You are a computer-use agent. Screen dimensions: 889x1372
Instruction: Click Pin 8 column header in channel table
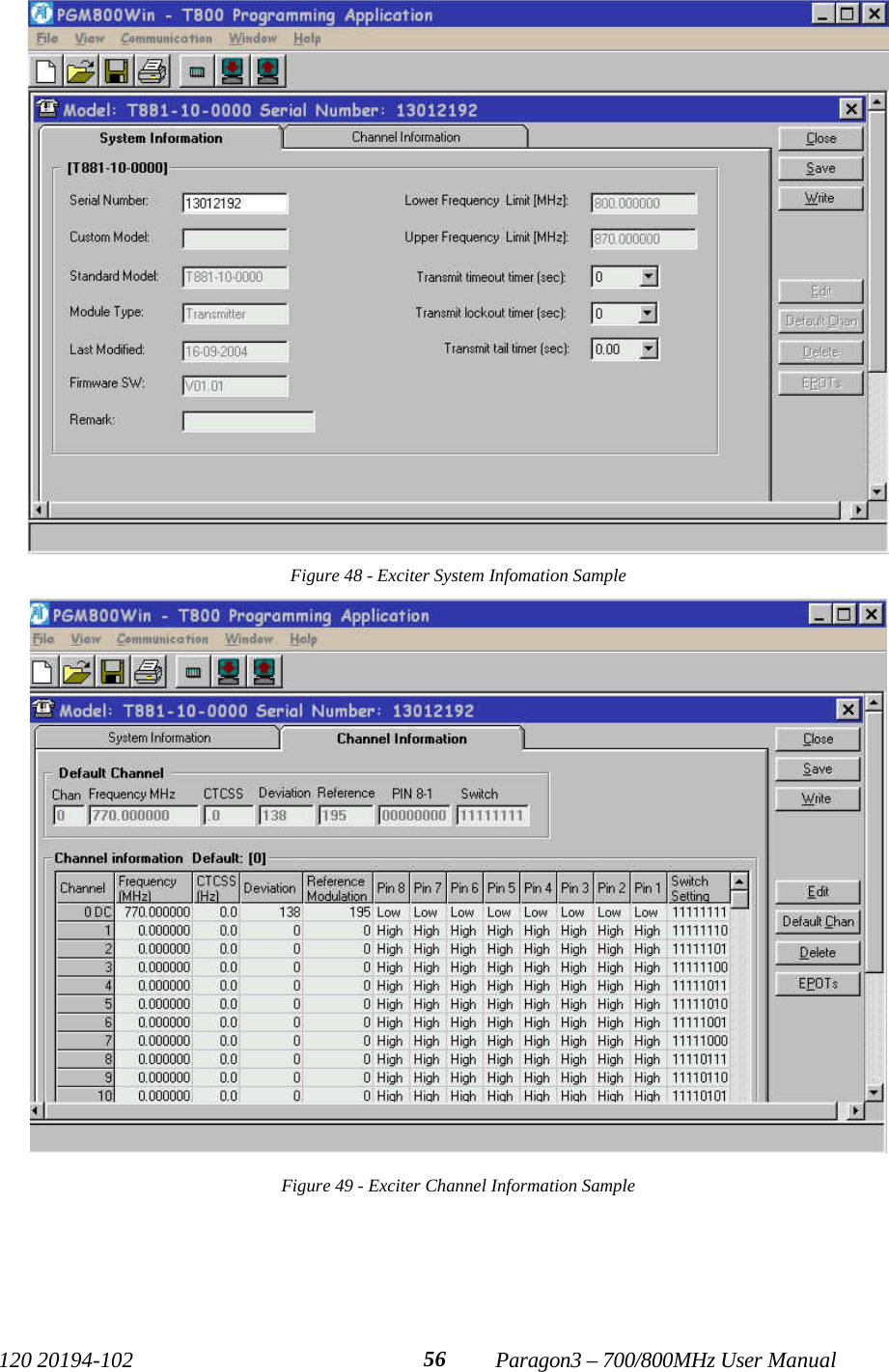pyautogui.click(x=391, y=888)
